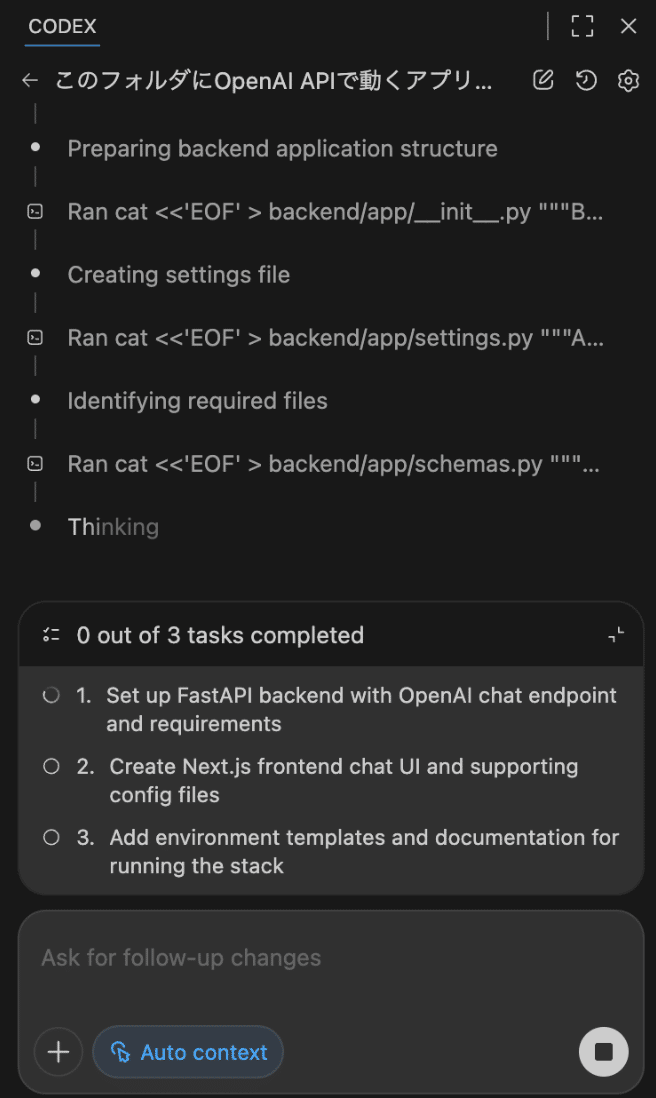The height and width of the screenshot is (1098, 656).
Task: Click the terminal icon beside the settings.py command
Action: (35, 338)
